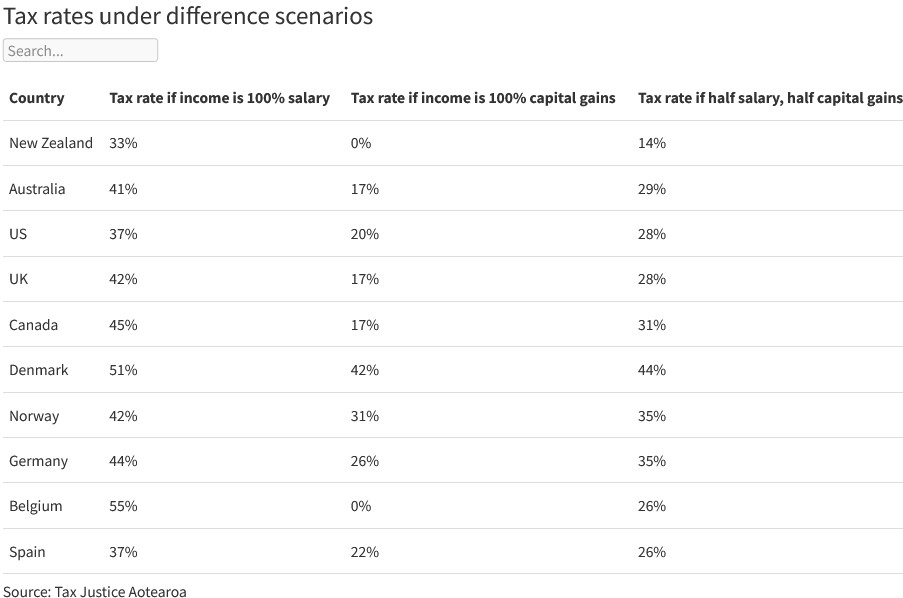
Task: Click the Germany row label
Action: 39,461
